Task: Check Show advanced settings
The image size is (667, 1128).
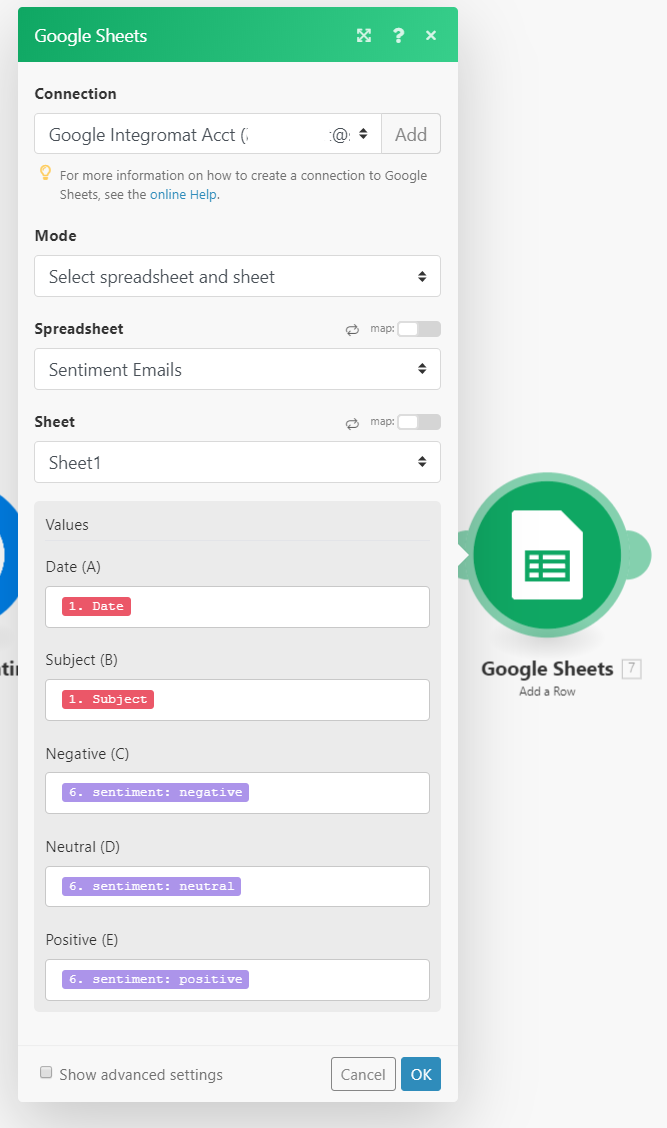Action: [x=46, y=1073]
